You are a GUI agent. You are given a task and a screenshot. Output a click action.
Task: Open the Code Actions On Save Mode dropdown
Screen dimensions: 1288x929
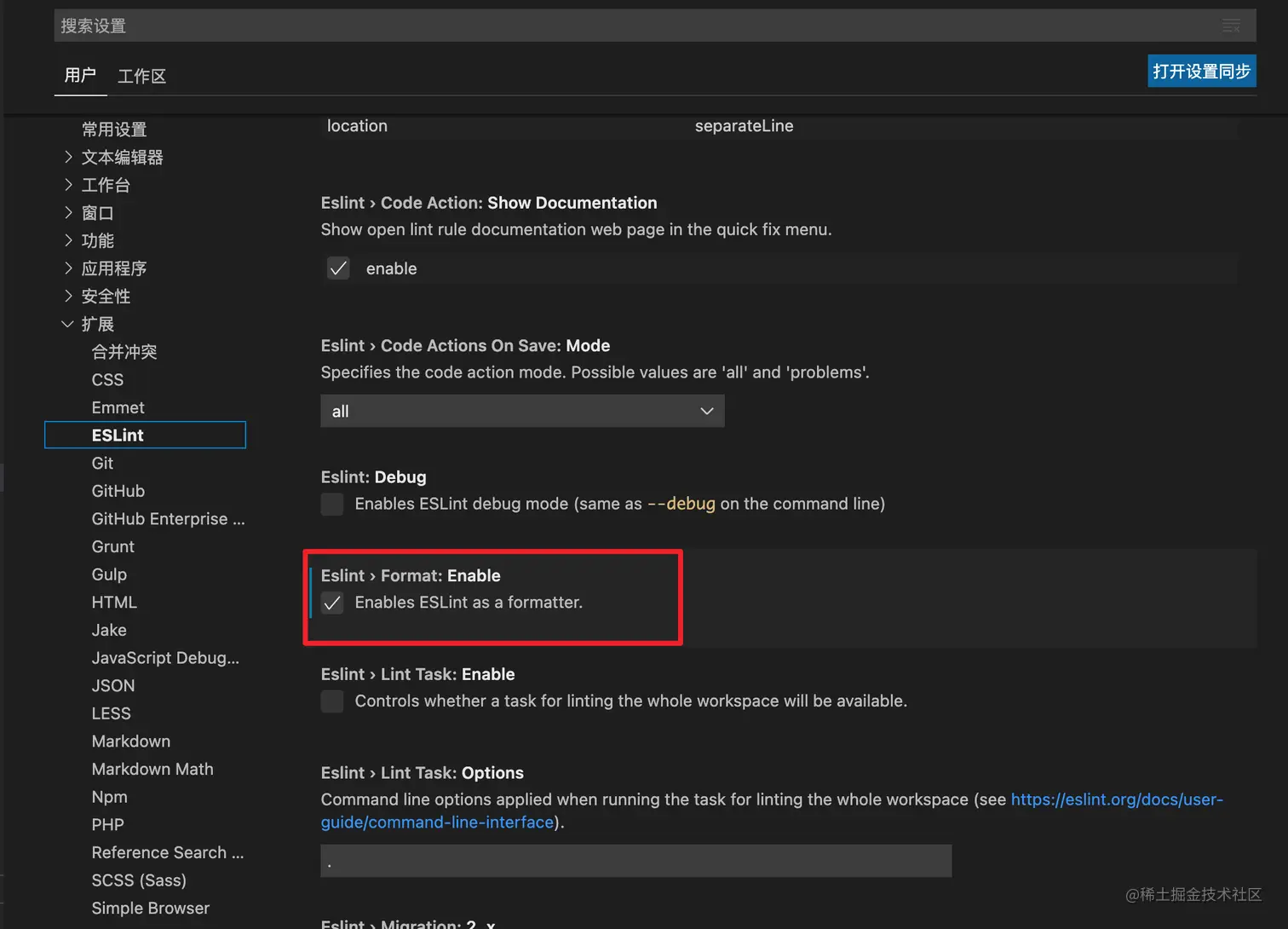pyautogui.click(x=522, y=411)
